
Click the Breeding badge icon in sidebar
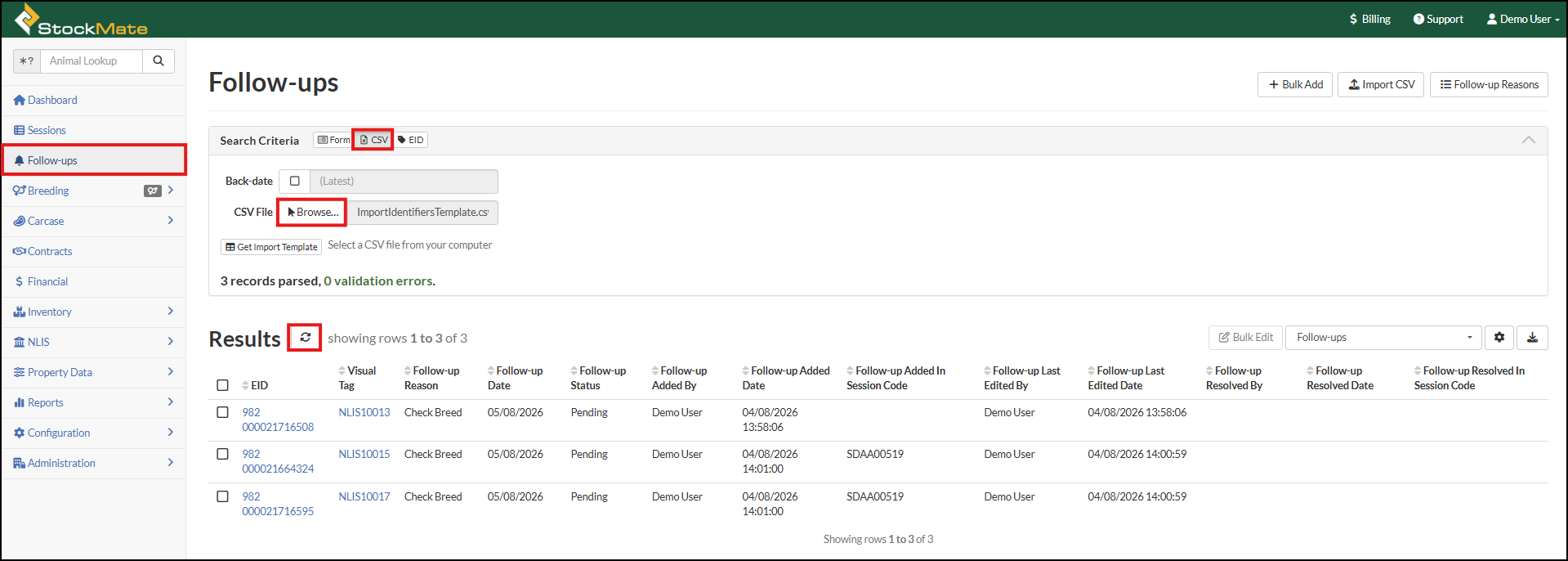pyautogui.click(x=153, y=191)
